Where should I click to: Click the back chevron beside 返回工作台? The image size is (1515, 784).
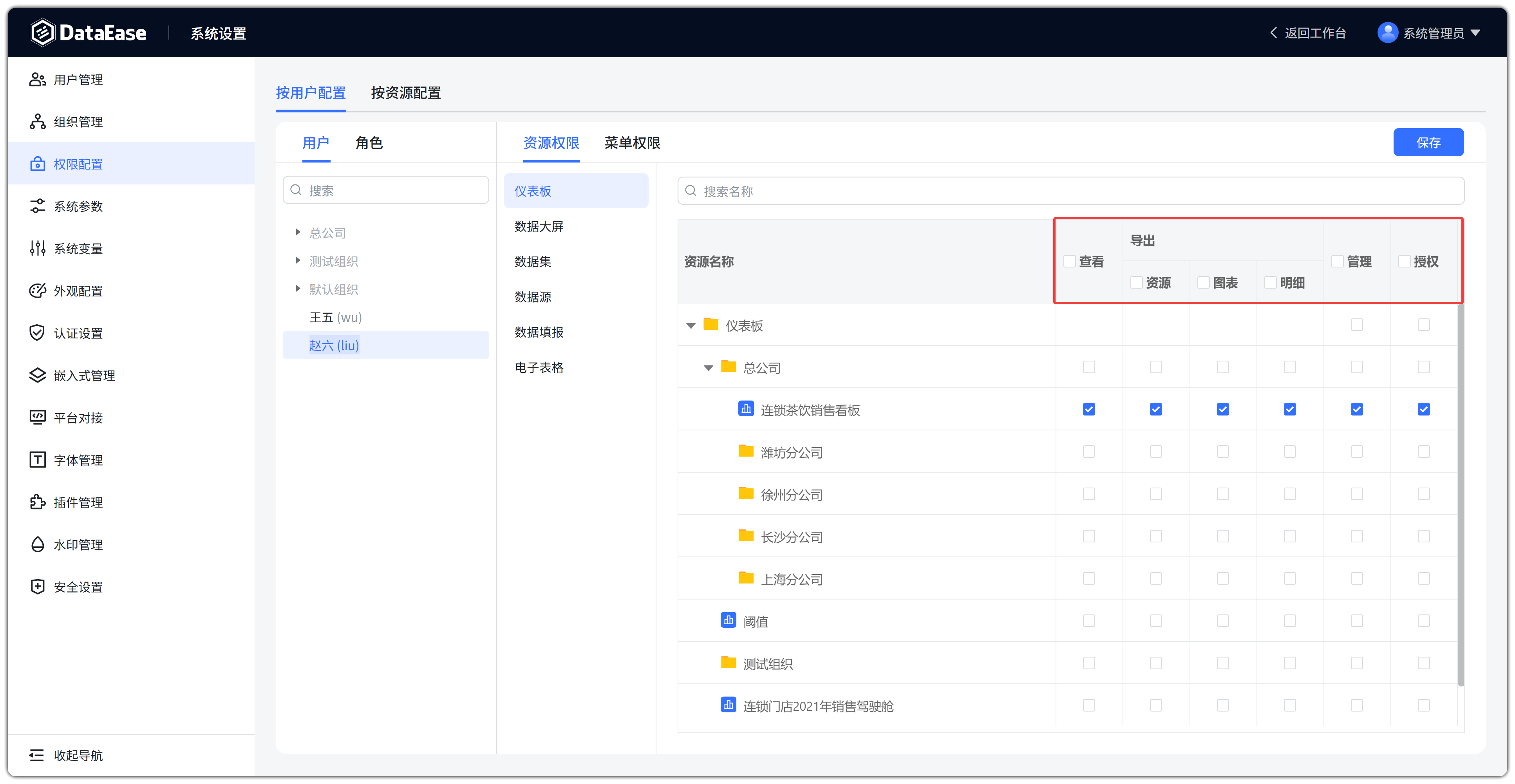click(1274, 33)
